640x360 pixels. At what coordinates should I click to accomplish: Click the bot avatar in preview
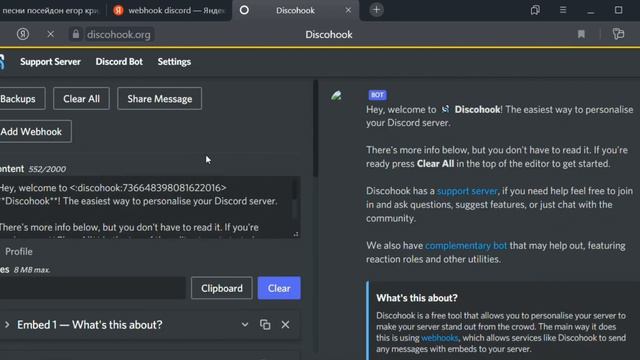click(x=336, y=96)
